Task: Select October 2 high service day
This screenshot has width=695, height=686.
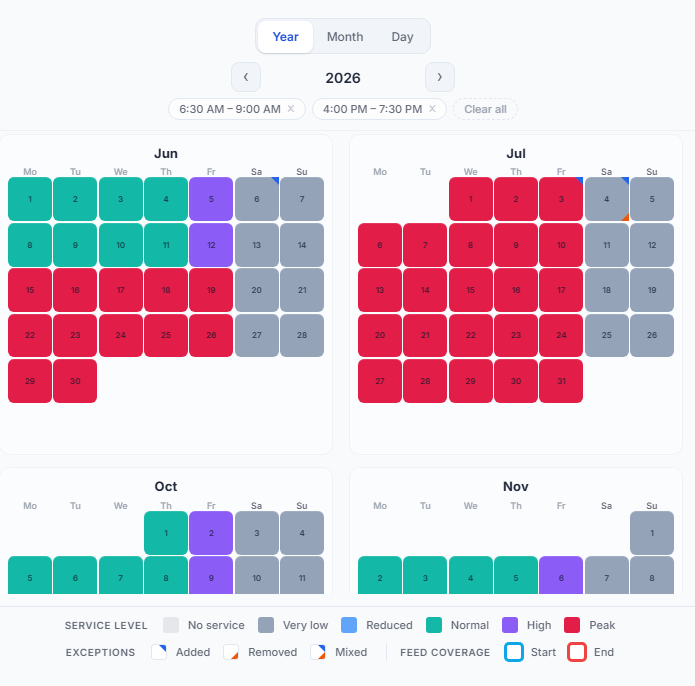Action: [x=211, y=533]
